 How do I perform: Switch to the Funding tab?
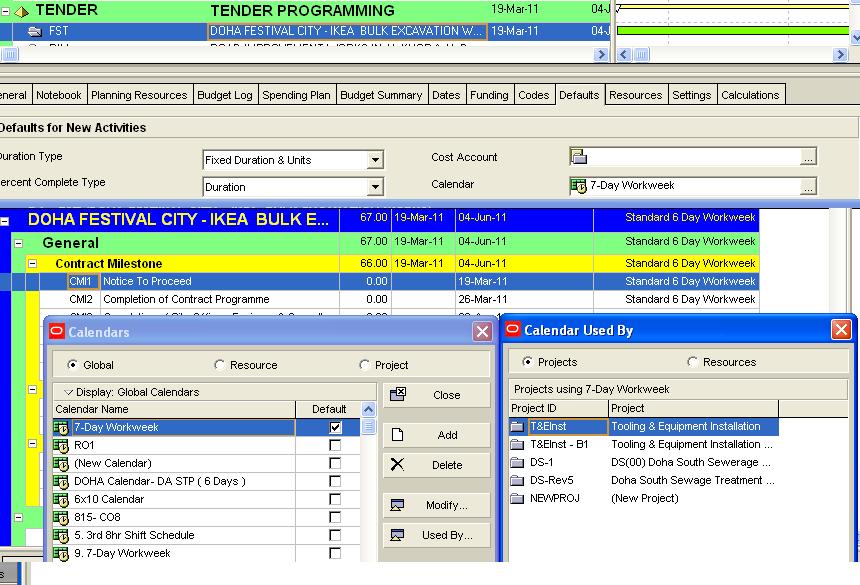click(x=489, y=95)
